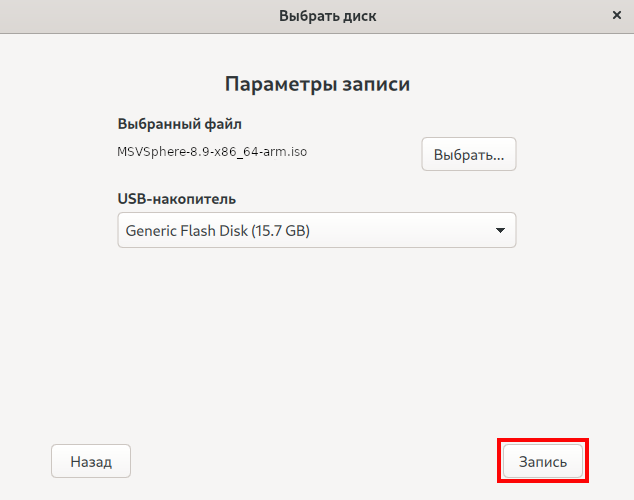The width and height of the screenshot is (634, 500).
Task: Select the MSVSphere-8.9-x86_64-arm.iso file name text
Action: [212, 152]
